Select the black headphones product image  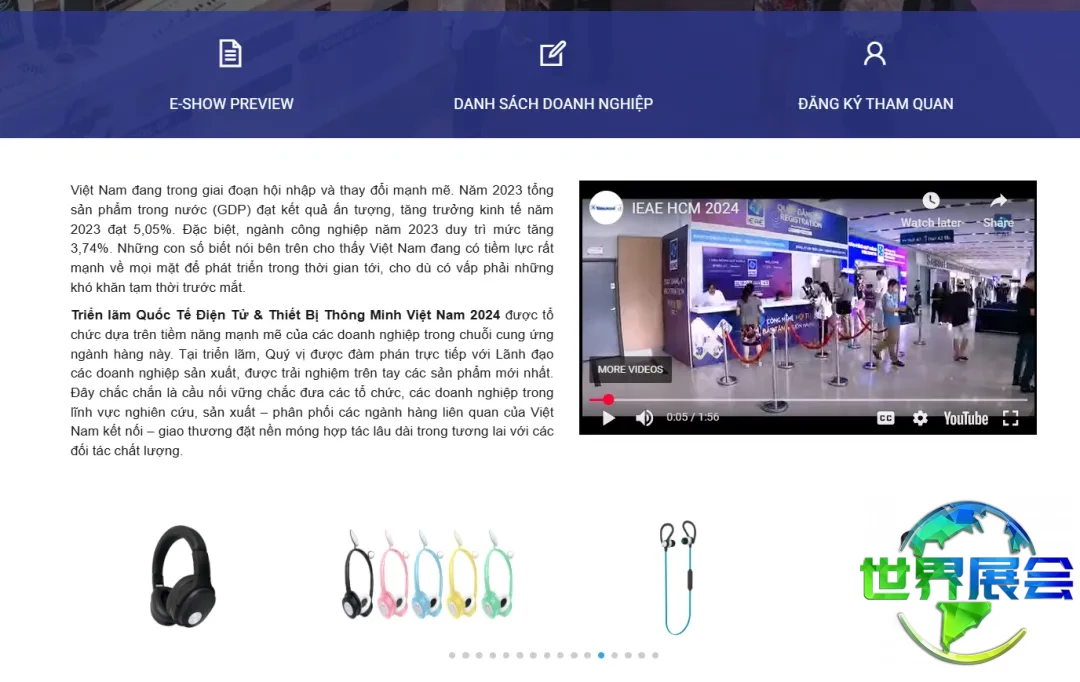coord(182,577)
